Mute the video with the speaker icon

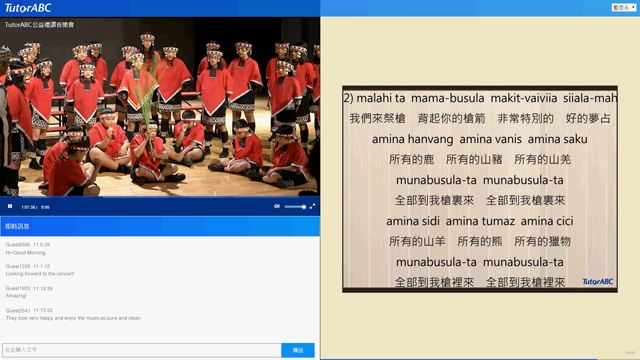(x=277, y=207)
